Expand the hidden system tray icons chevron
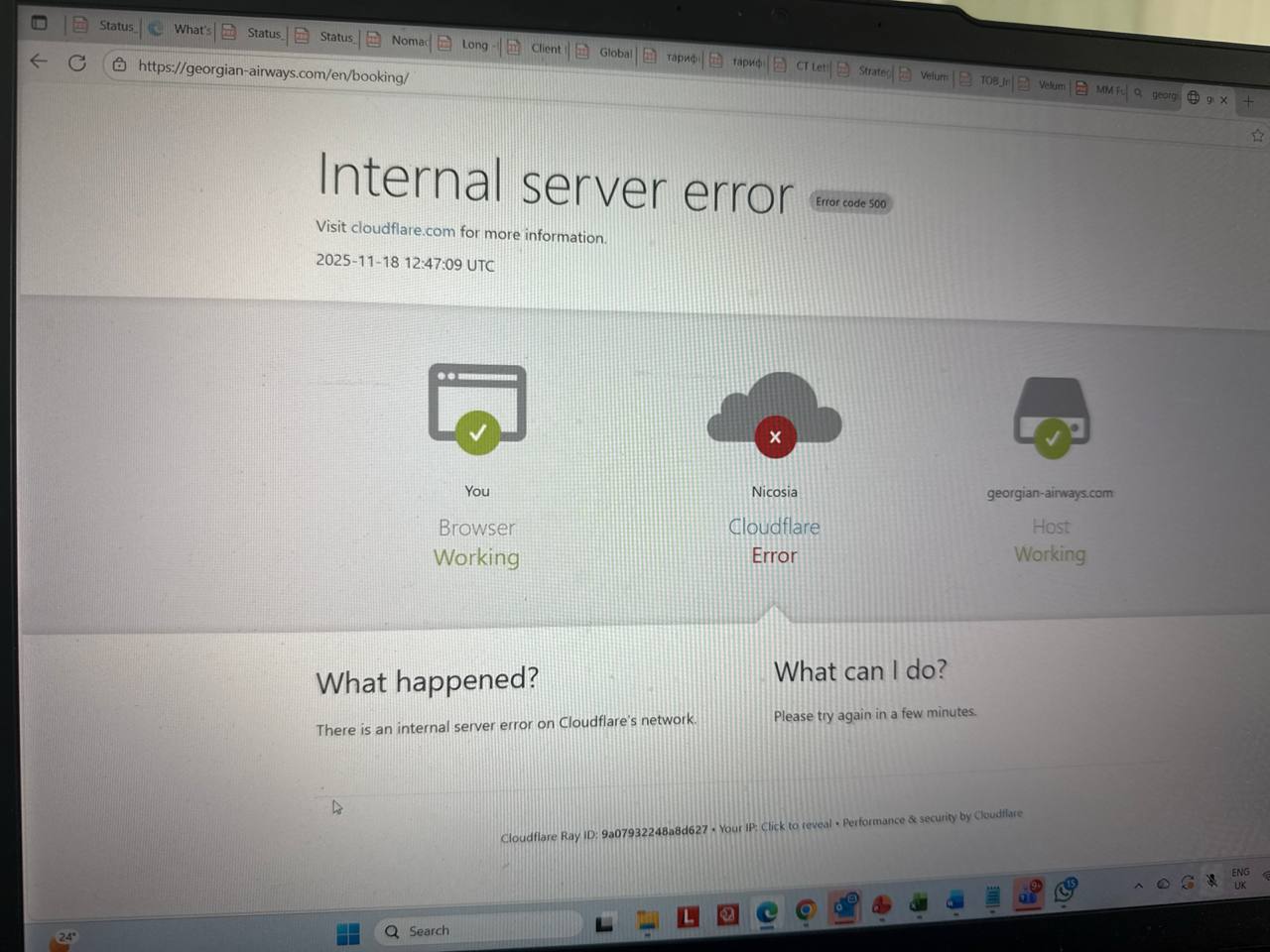 (1138, 886)
